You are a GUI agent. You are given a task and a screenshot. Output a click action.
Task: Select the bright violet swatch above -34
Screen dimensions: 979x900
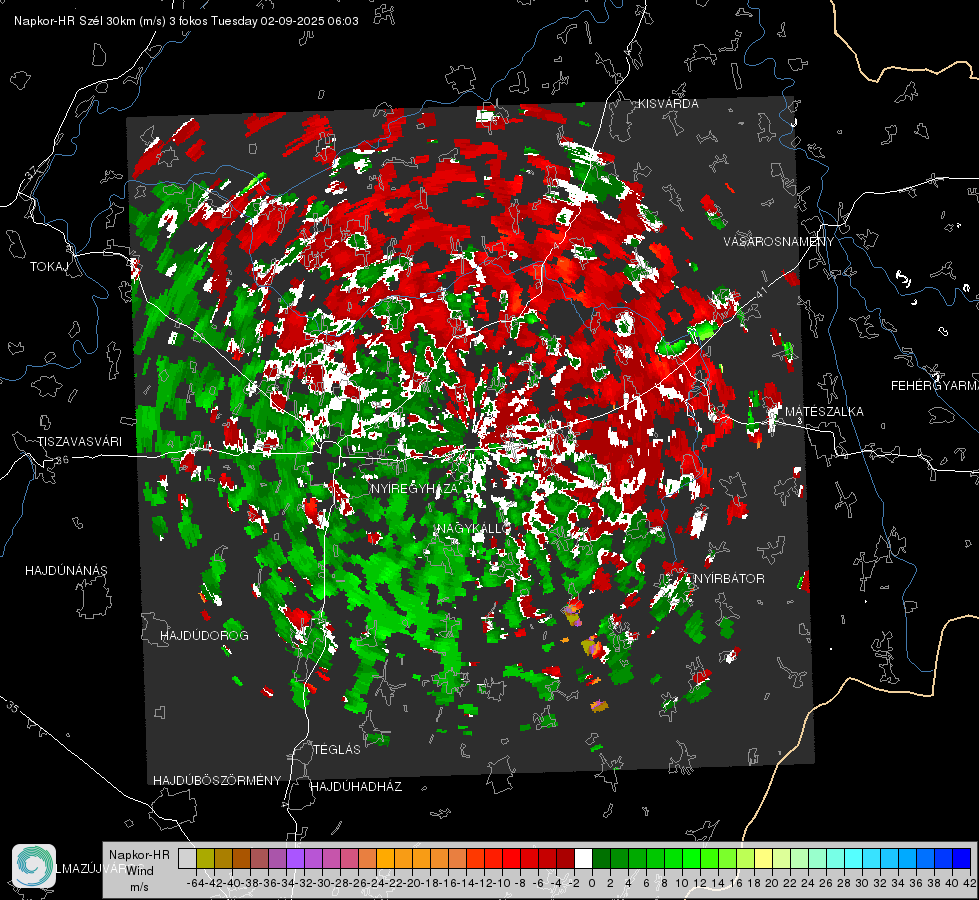[295, 858]
